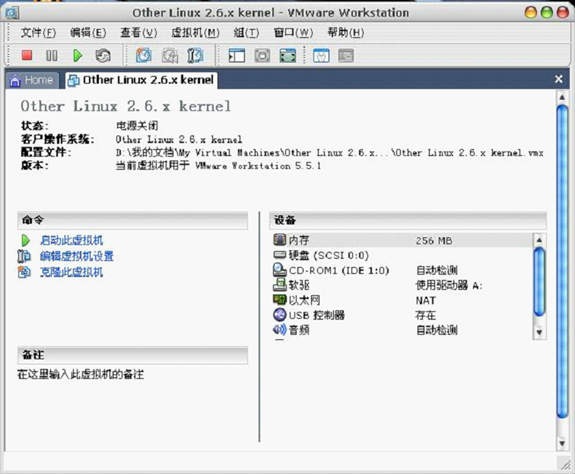The image size is (575, 474).
Task: Open the 组(T) menu
Action: coord(246,33)
